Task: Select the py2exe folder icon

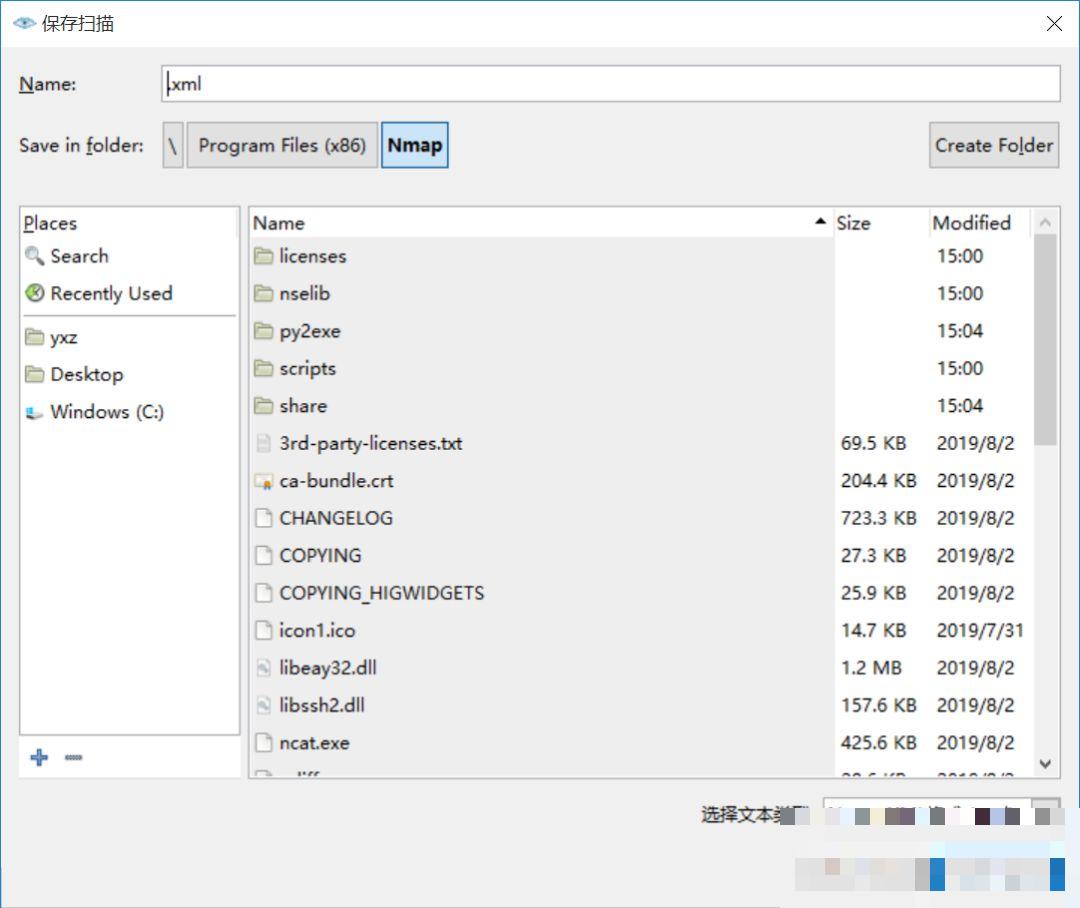Action: [263, 331]
